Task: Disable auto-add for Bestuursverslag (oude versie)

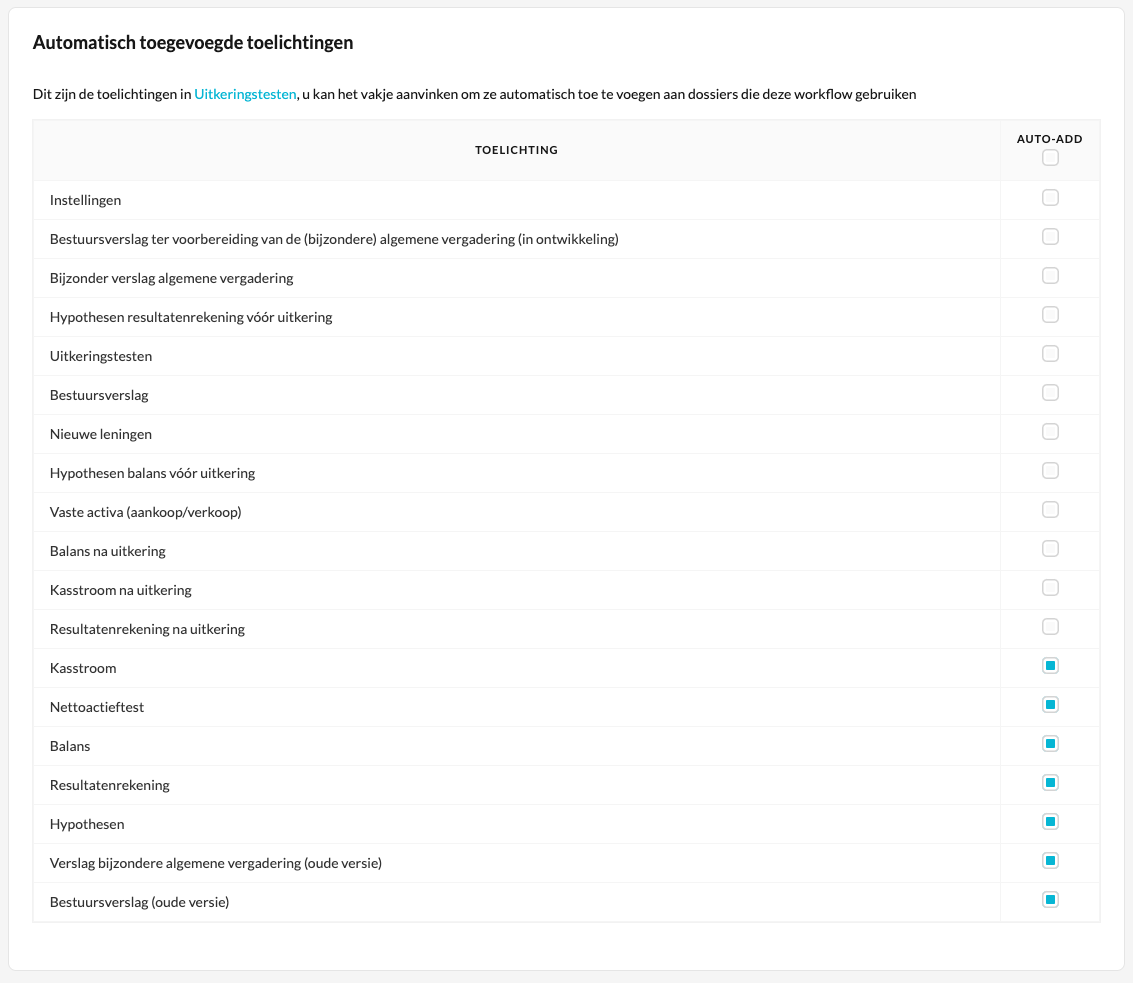Action: click(1050, 900)
